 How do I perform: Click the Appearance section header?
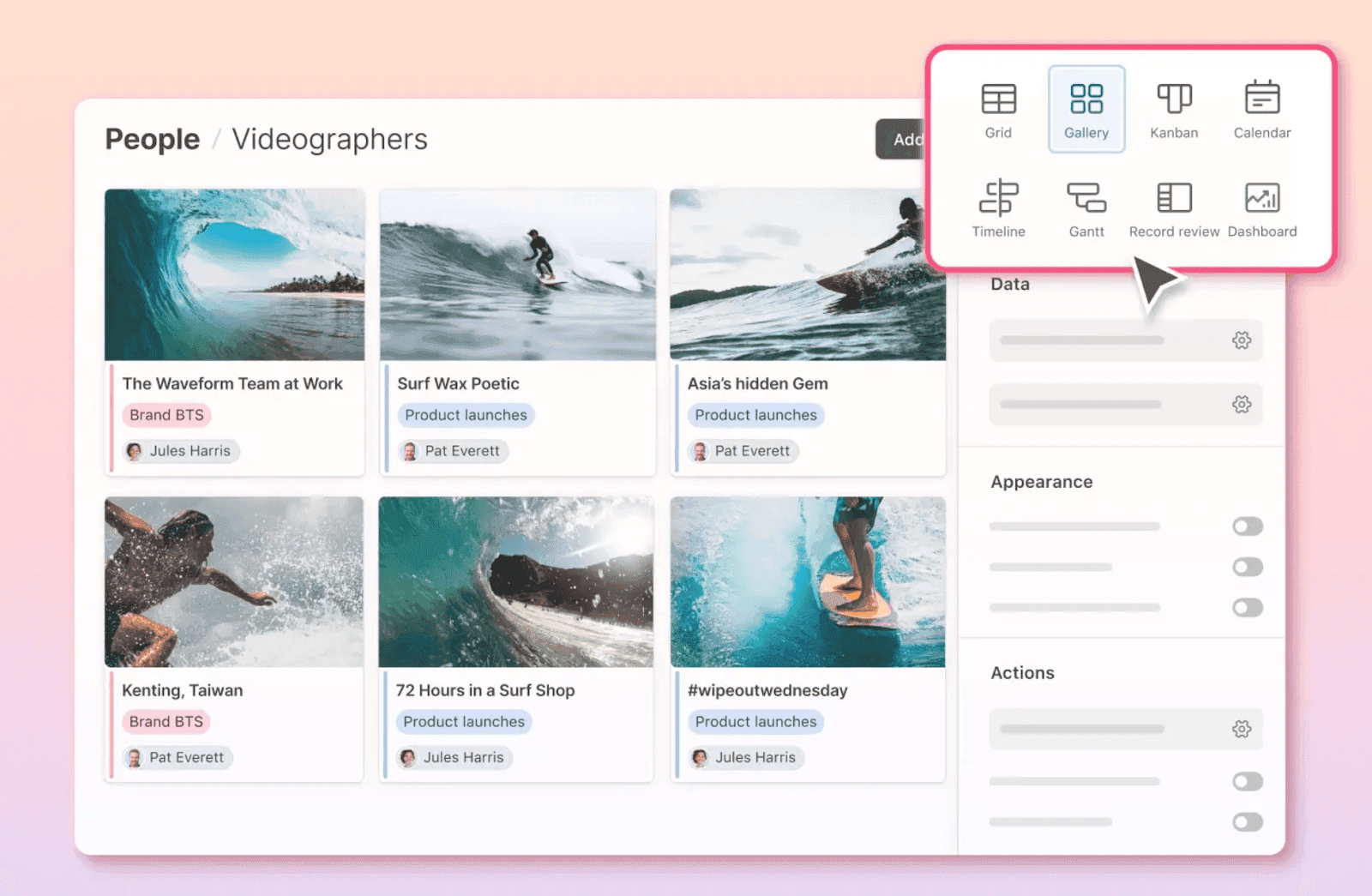1042,481
